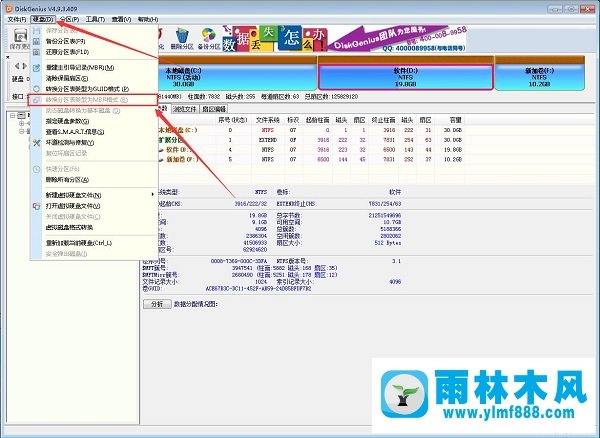
Task: Collapse the top-level disk tree node
Action: [x=12, y=115]
